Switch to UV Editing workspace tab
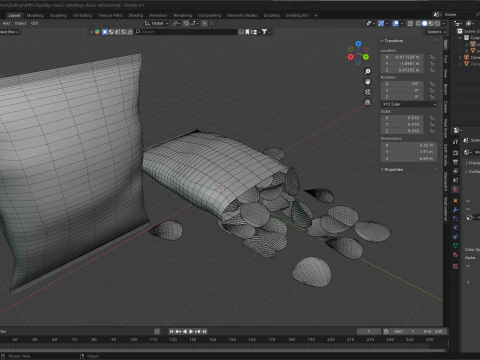This screenshot has height=360, width=480. (82, 15)
